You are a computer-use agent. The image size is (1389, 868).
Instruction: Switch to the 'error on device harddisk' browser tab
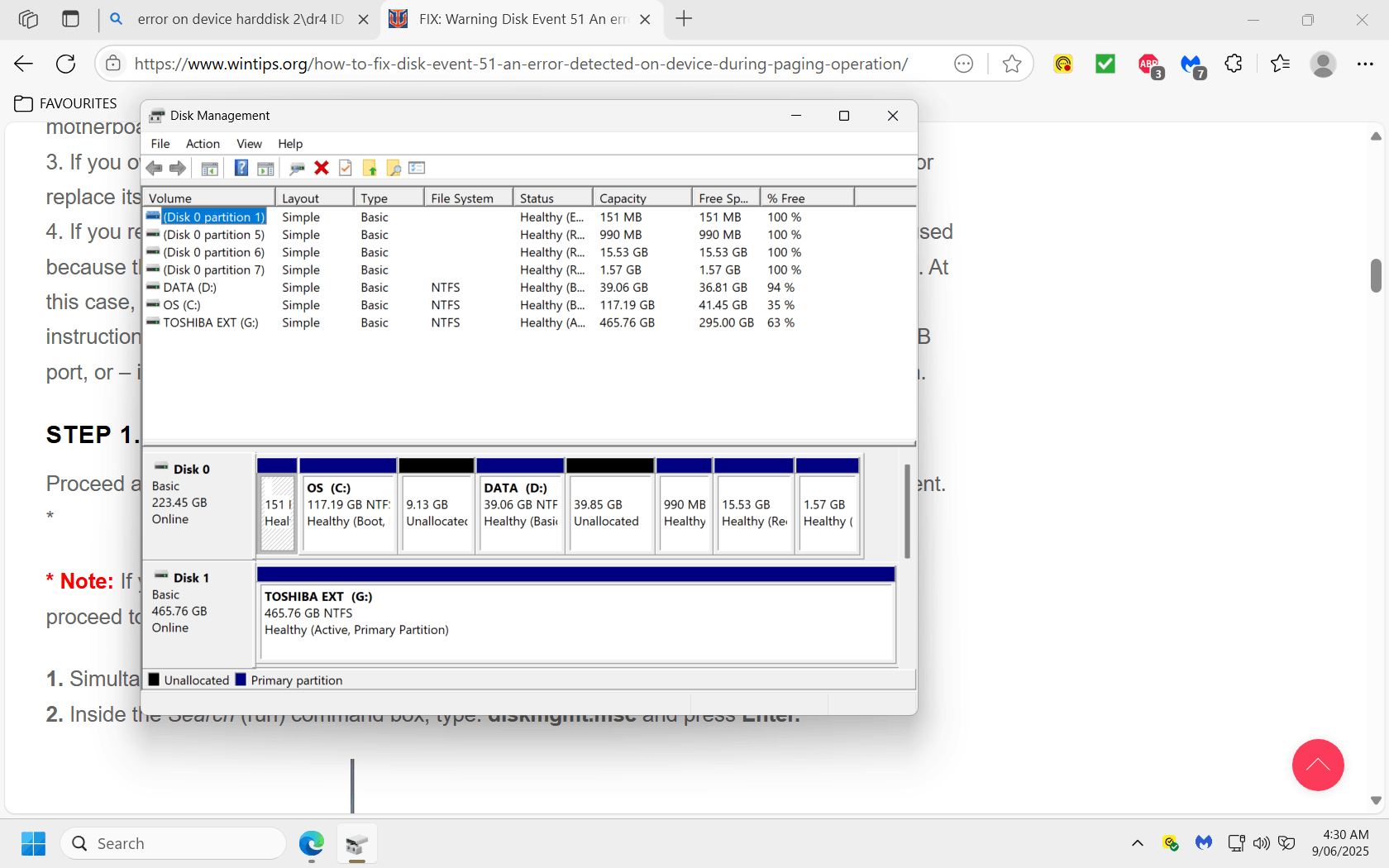(240, 19)
